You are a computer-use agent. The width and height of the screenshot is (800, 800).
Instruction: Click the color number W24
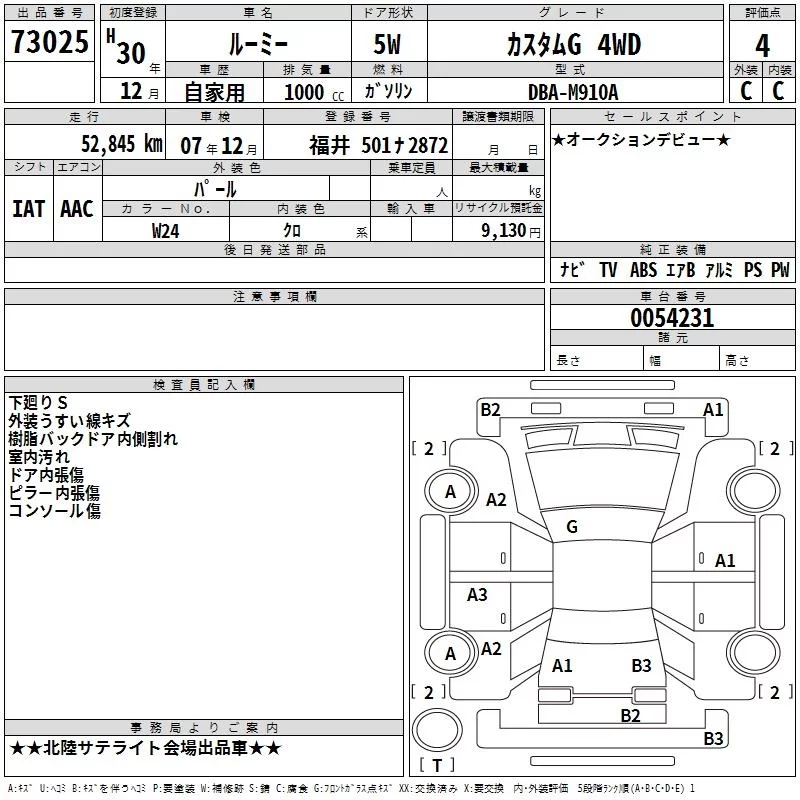coord(166,231)
